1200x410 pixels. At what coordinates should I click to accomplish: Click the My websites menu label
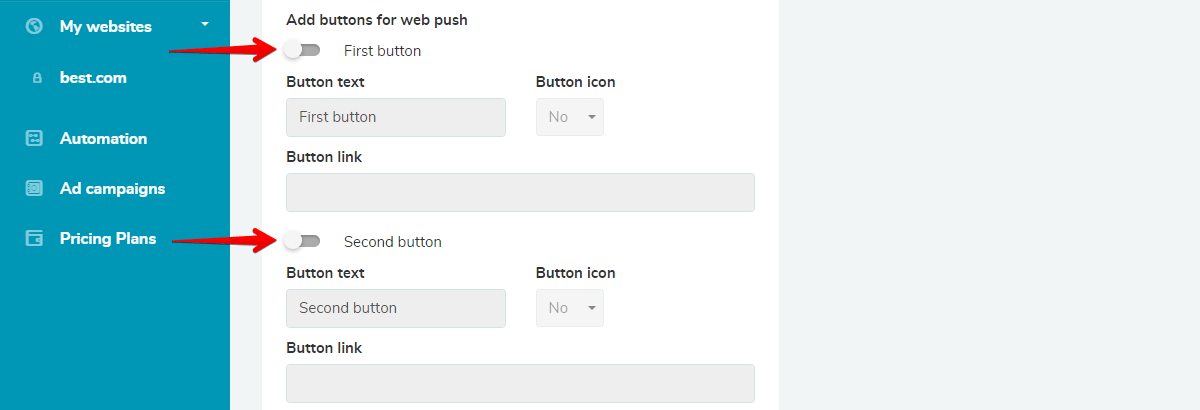pos(106,27)
